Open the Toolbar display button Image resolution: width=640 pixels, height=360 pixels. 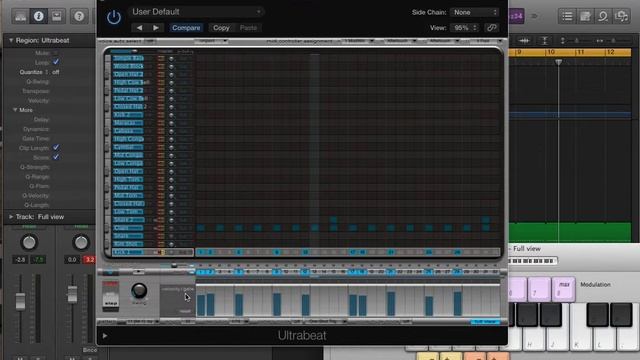[x=56, y=16]
